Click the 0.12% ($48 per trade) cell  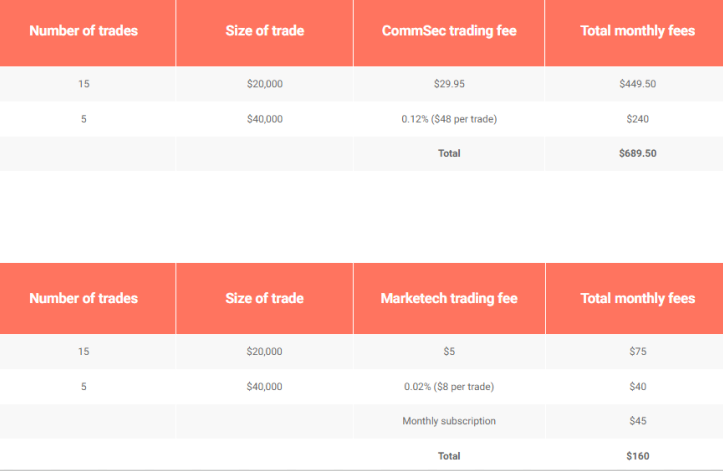(x=449, y=119)
